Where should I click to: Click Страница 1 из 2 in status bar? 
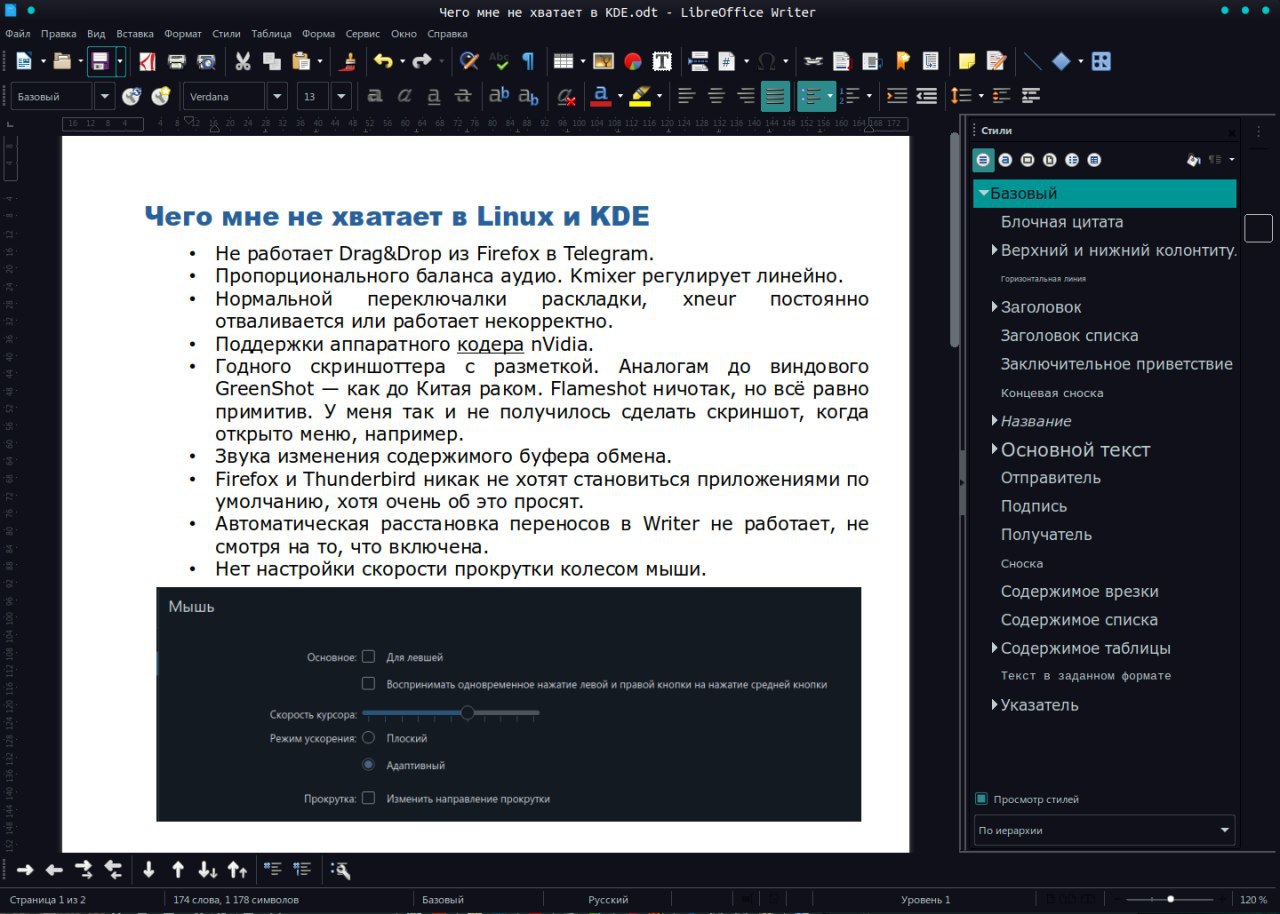(x=47, y=900)
